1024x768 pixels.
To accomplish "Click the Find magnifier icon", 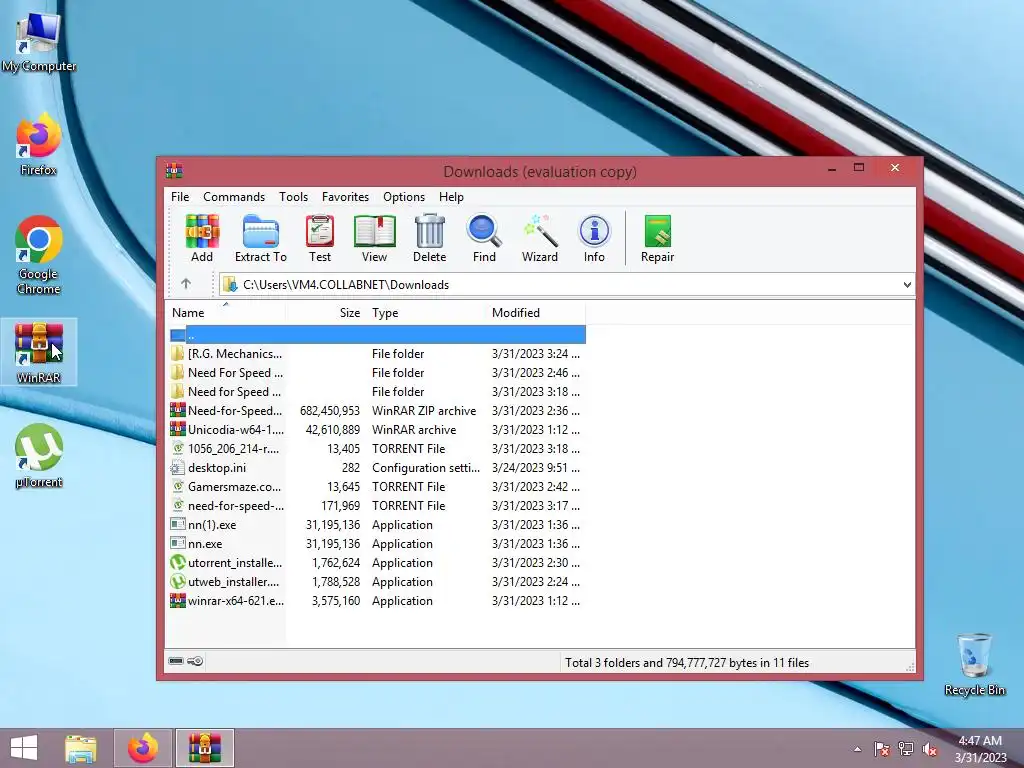I will click(484, 238).
